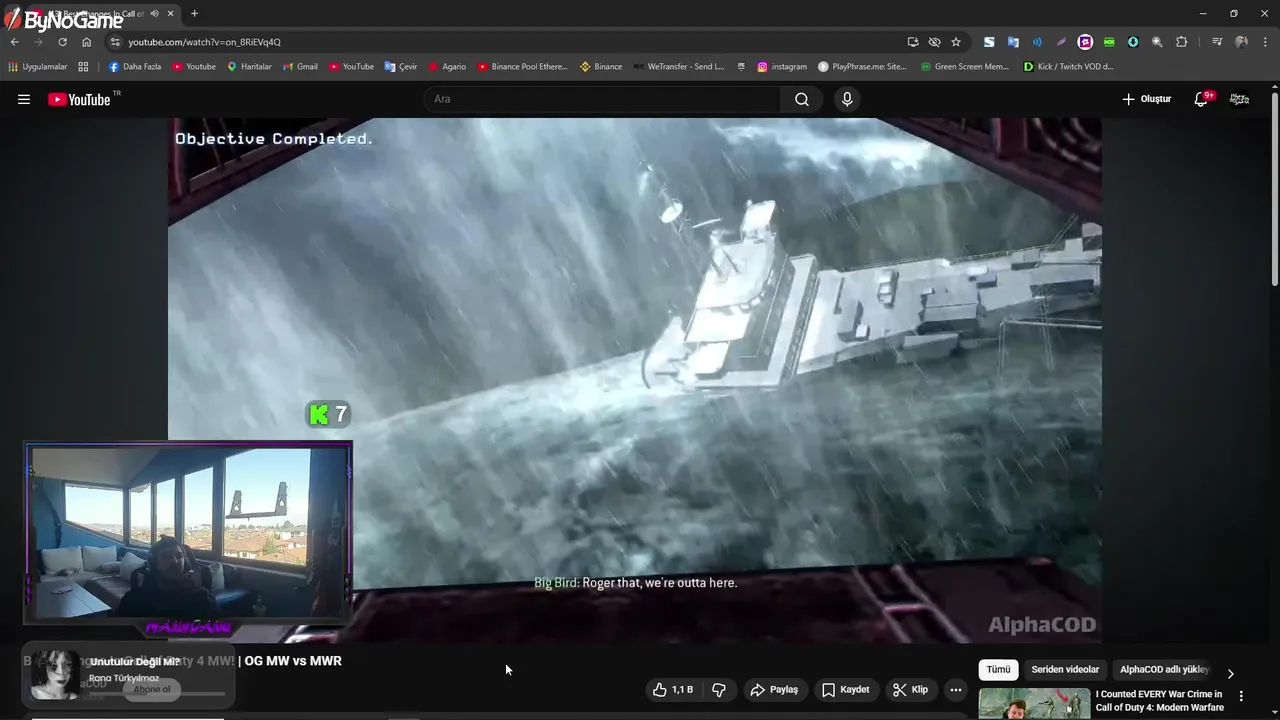Start voice search with the microphone icon
The width and height of the screenshot is (1280, 720).
(847, 99)
